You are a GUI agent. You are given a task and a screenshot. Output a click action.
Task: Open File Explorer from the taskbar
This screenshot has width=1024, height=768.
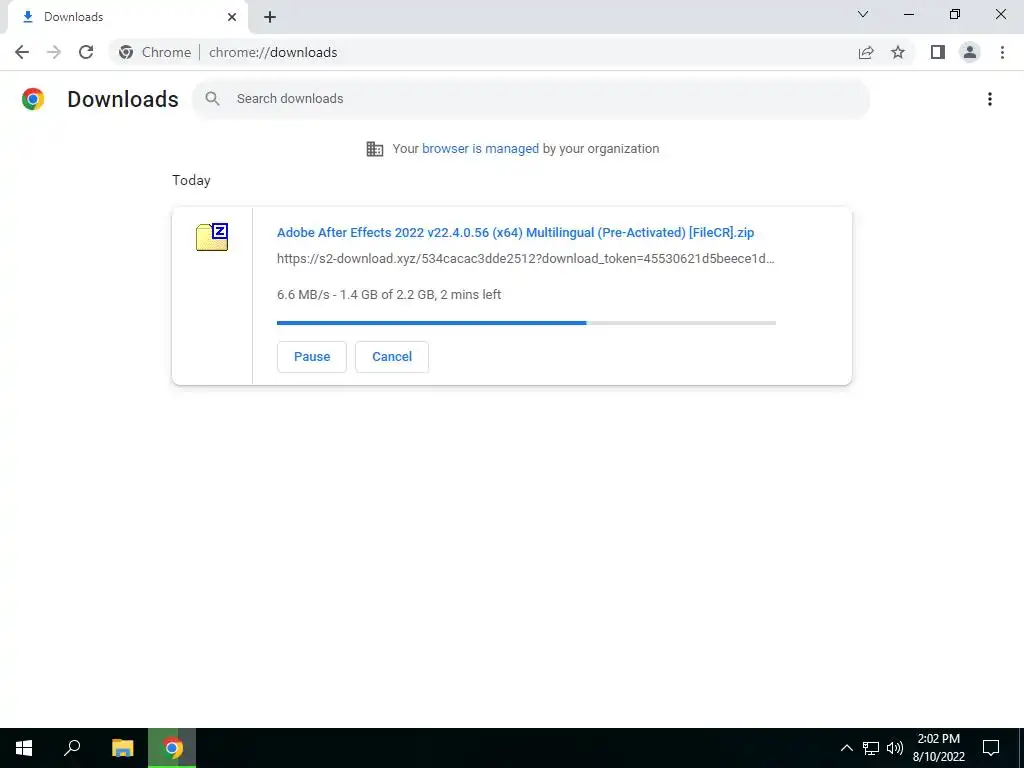point(123,748)
